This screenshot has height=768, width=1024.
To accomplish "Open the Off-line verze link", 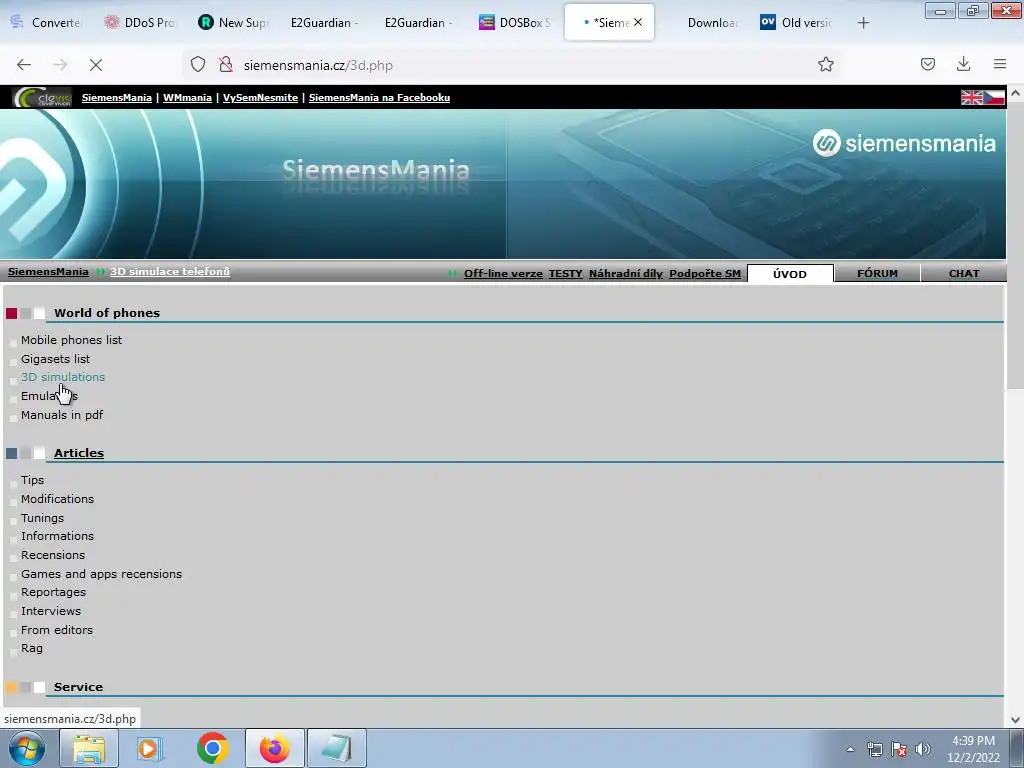I will pyautogui.click(x=504, y=274).
